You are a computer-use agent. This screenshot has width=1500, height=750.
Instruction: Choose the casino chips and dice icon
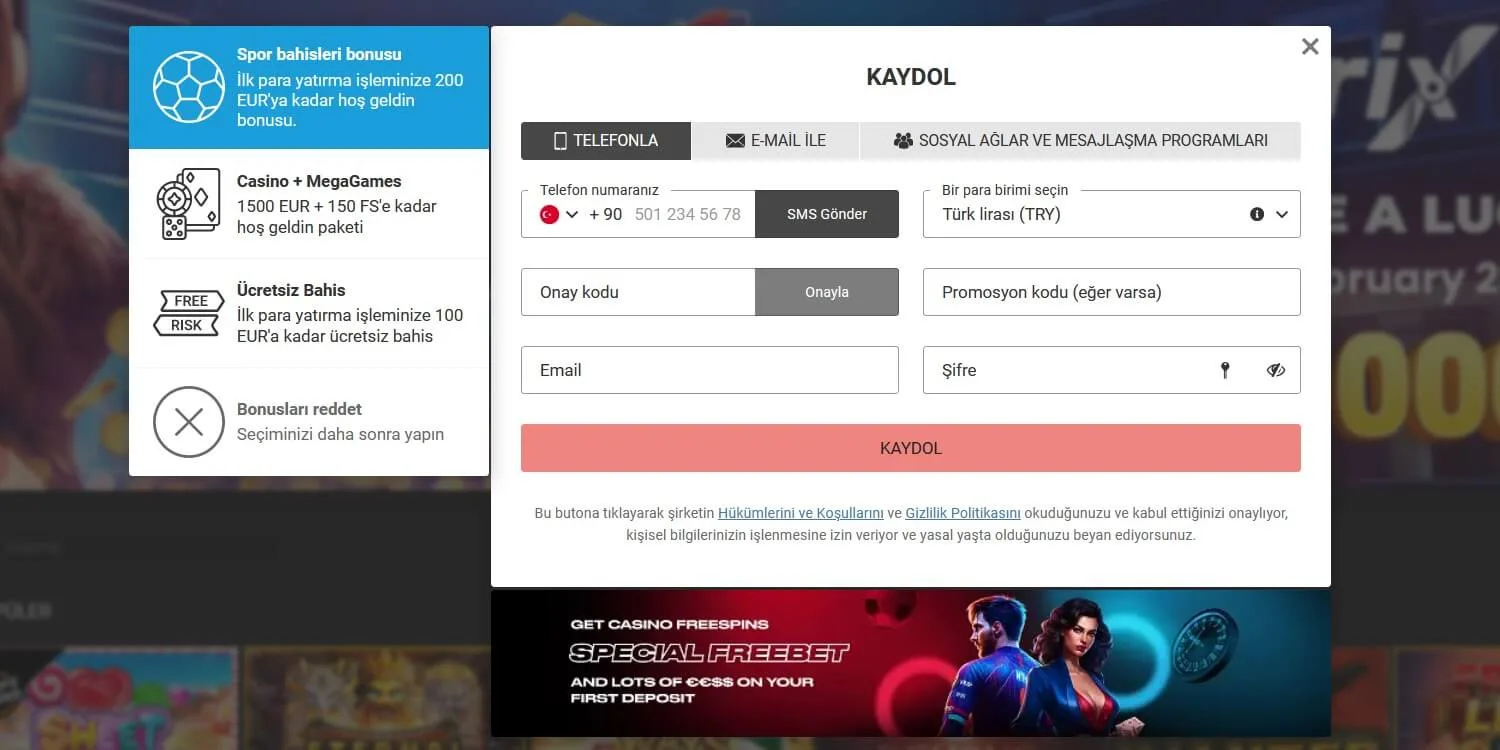(x=189, y=204)
